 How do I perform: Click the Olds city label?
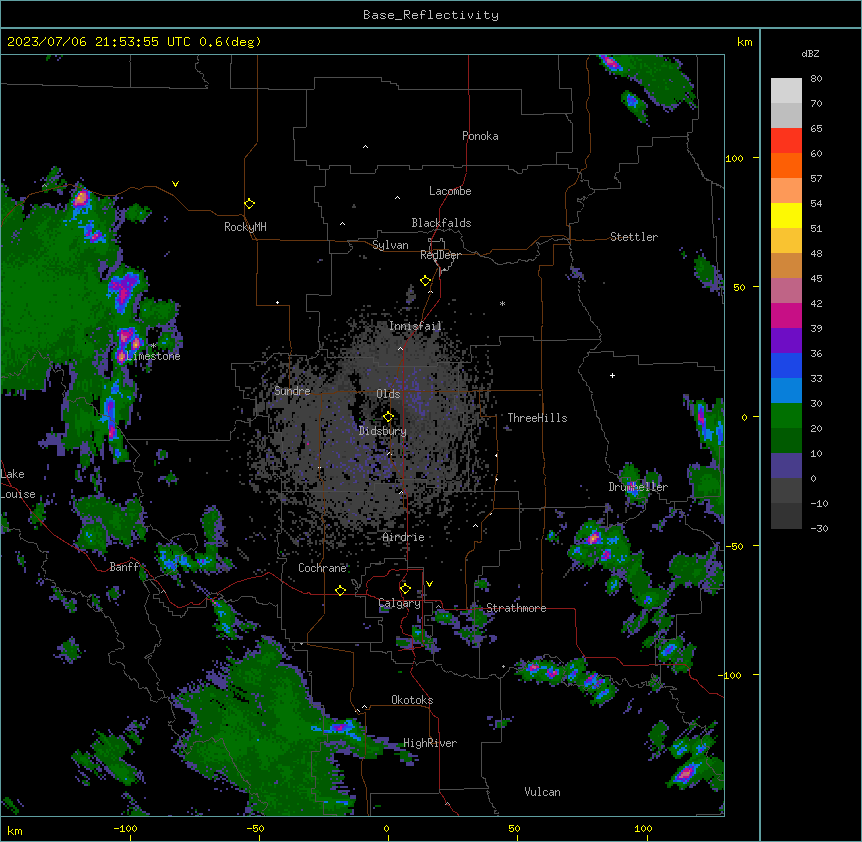388,394
